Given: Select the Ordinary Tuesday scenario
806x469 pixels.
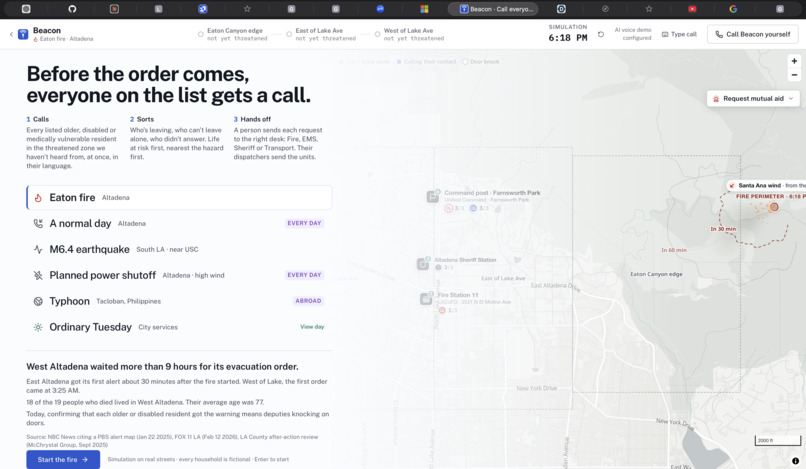Looking at the screenshot, I should pyautogui.click(x=179, y=327).
